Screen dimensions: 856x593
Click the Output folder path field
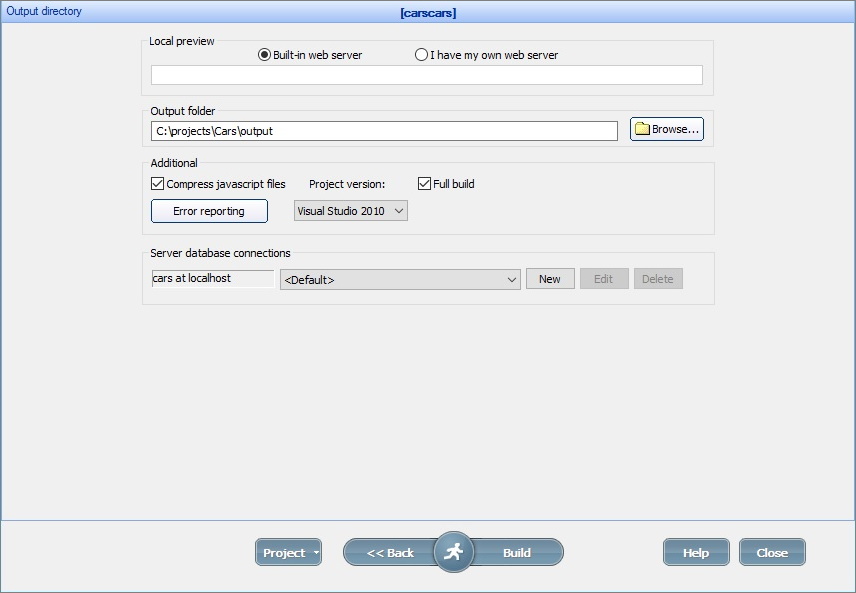tap(384, 131)
